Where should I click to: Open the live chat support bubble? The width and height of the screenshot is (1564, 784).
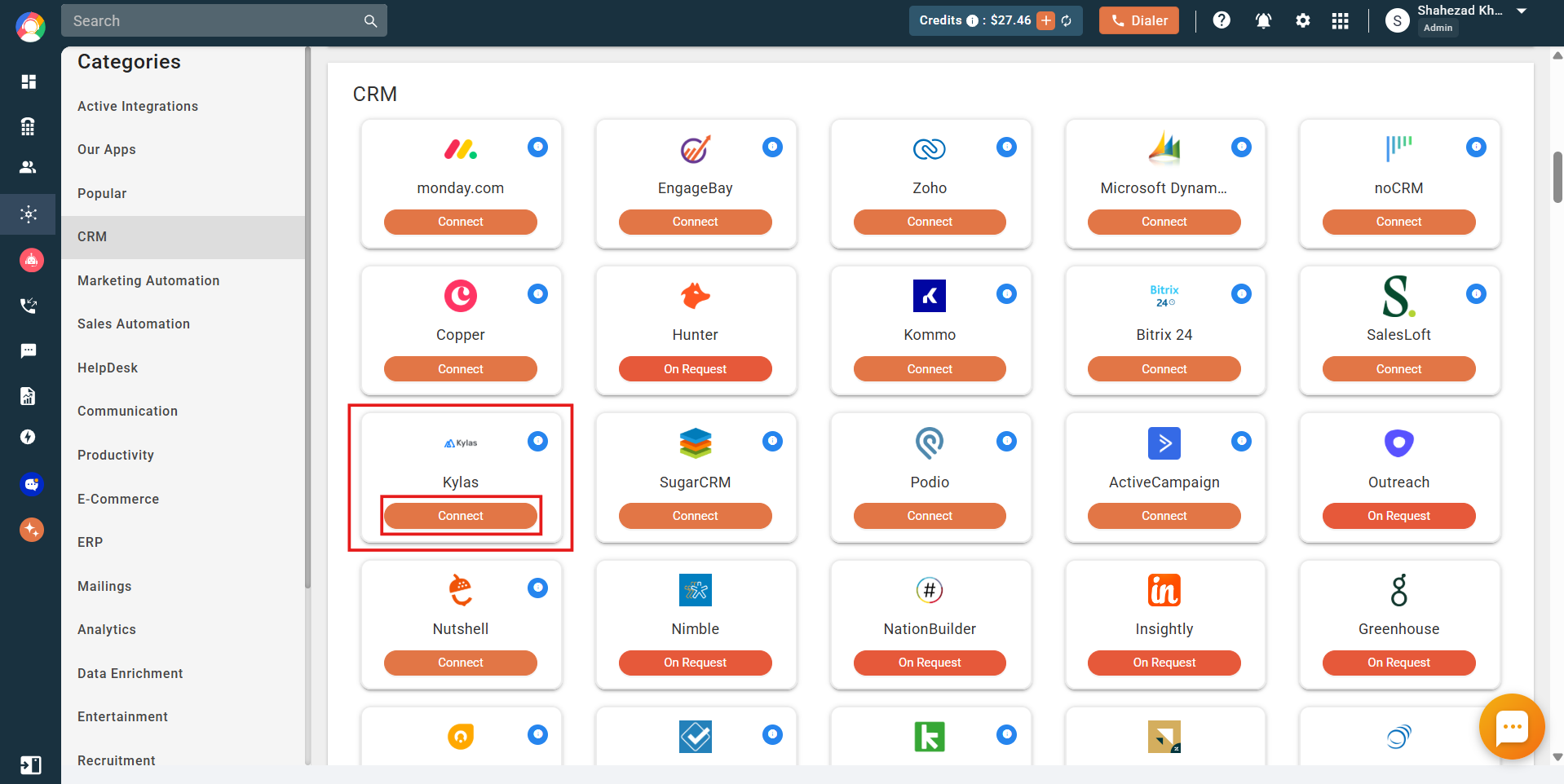point(1512,726)
